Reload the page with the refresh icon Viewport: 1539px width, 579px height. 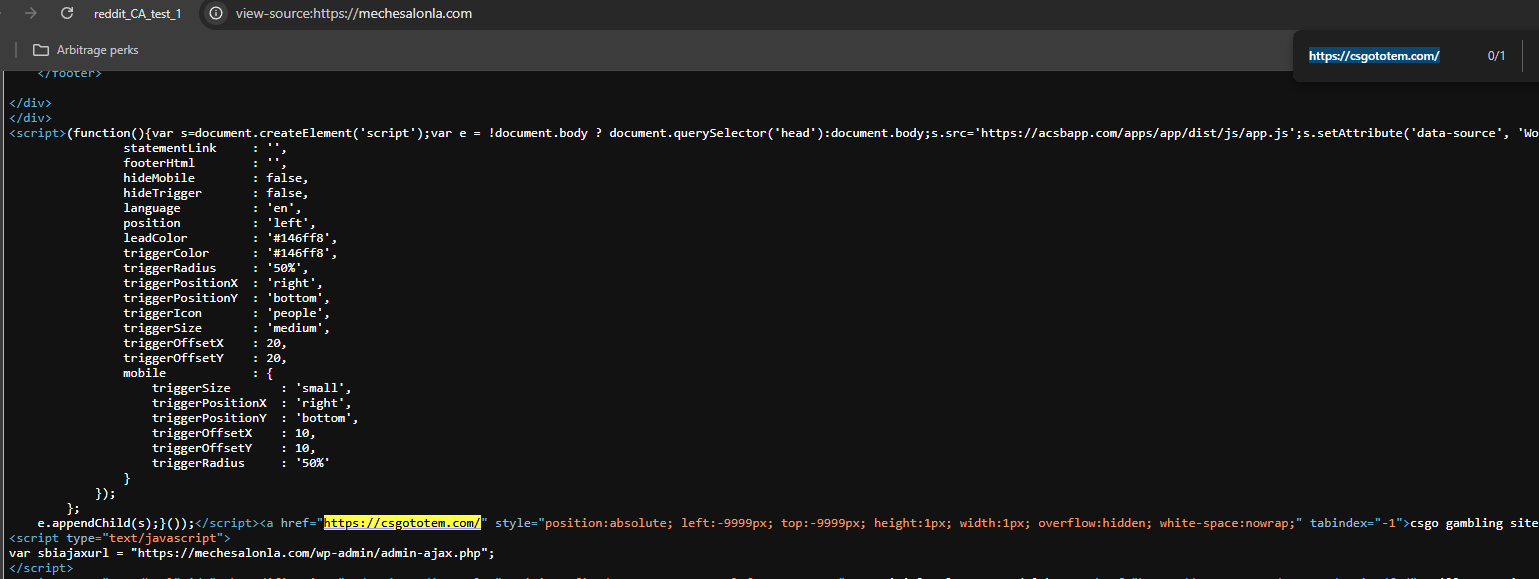coord(67,13)
